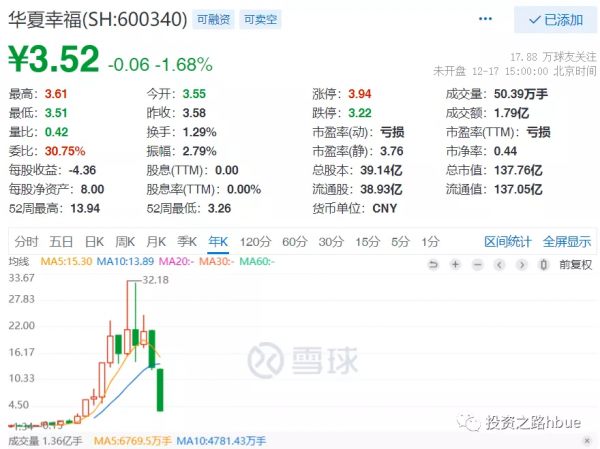The width and height of the screenshot is (600, 449).
Task: Click the current price ¥3.52
Action: tap(54, 59)
